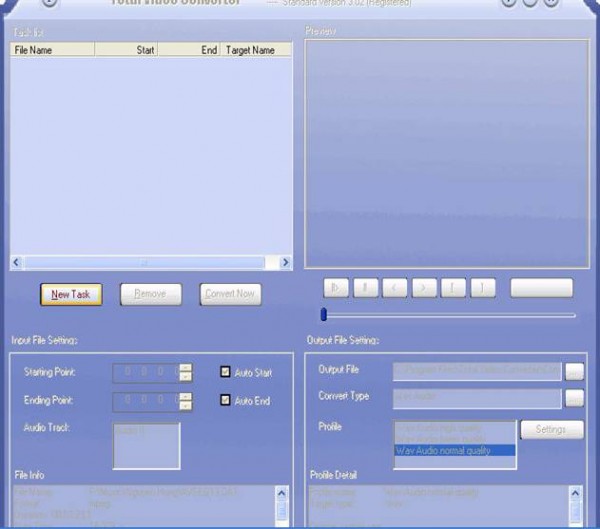Click the Convert Type field
The height and width of the screenshot is (529, 600).
point(477,399)
